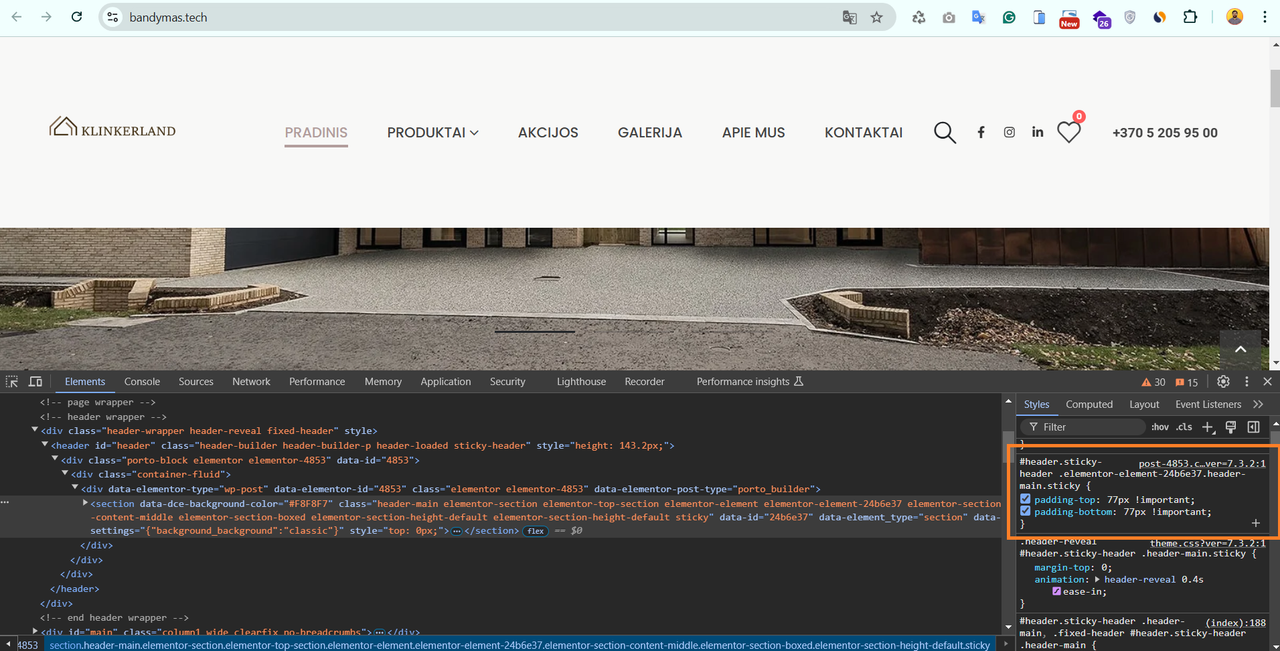Go to the KONTAKTAI page link

pos(864,132)
